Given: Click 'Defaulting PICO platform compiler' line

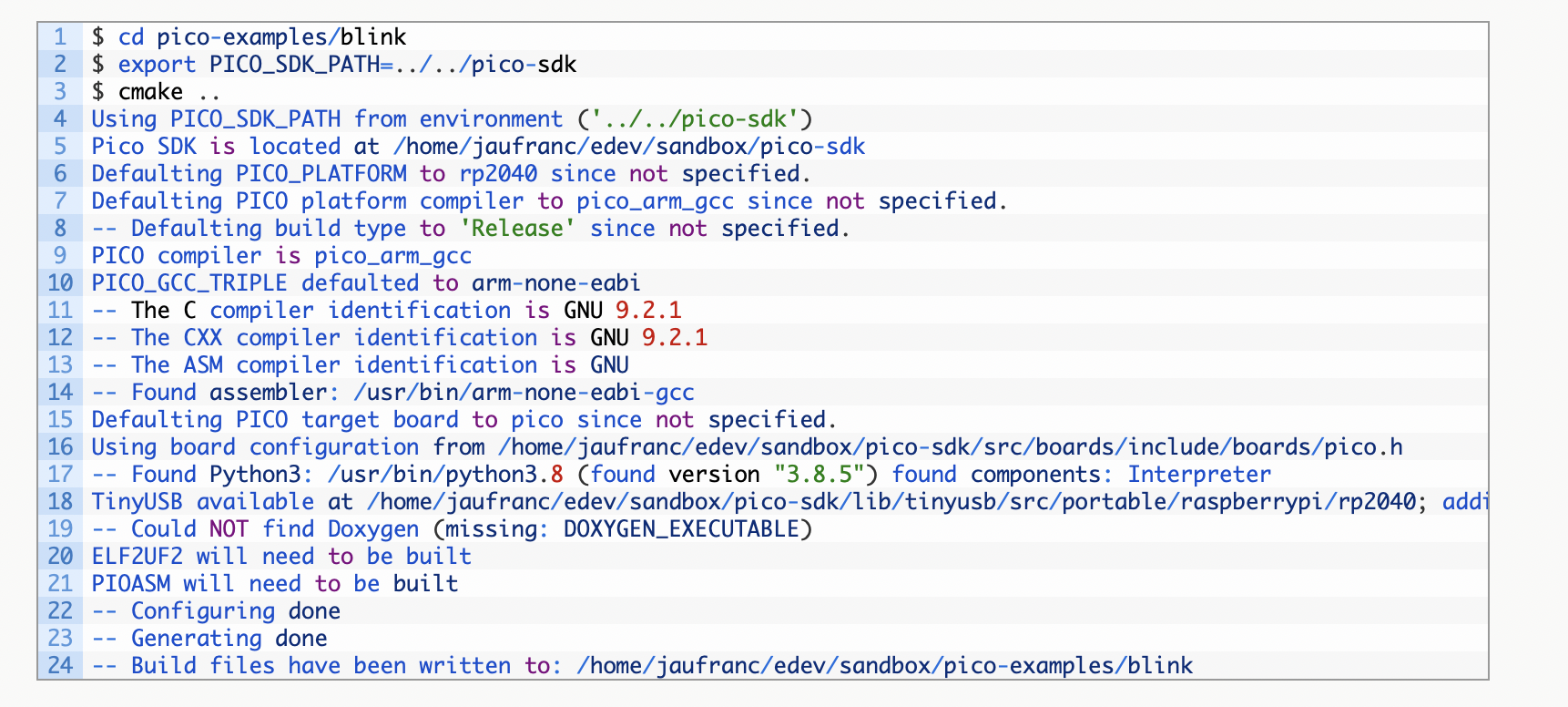Looking at the screenshot, I should pos(549,201).
